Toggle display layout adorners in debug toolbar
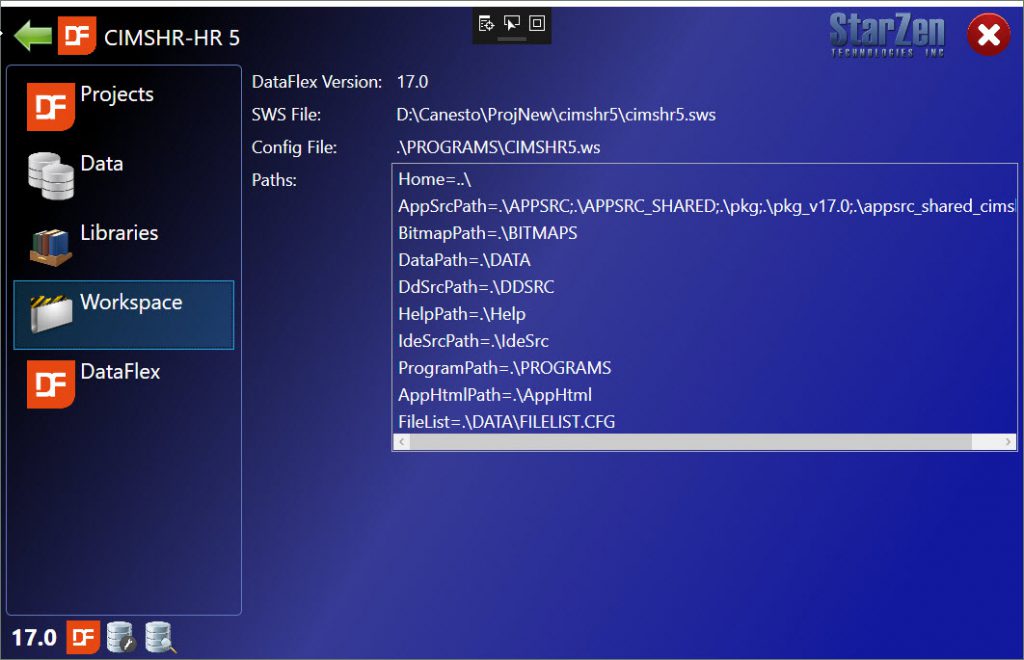Viewport: 1024px width, 660px height. pyautogui.click(x=537, y=23)
